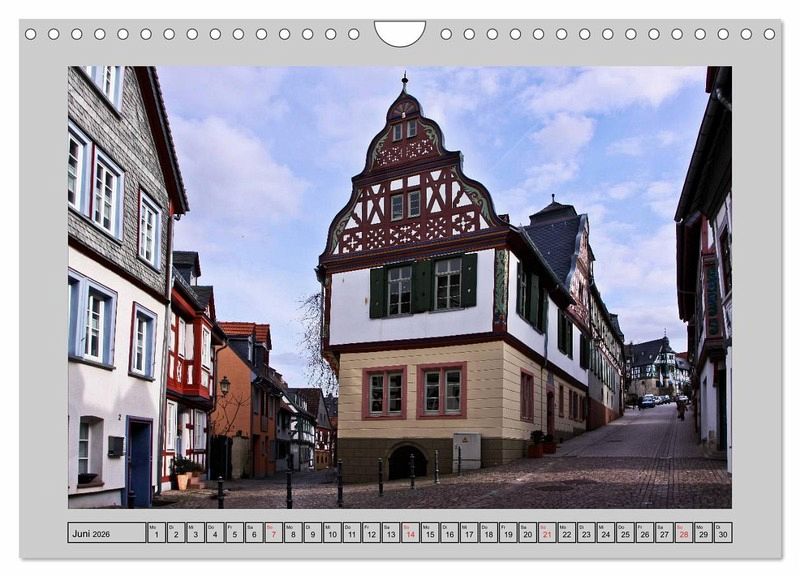
Task: Click the parked cars down the street
Action: point(649,401)
